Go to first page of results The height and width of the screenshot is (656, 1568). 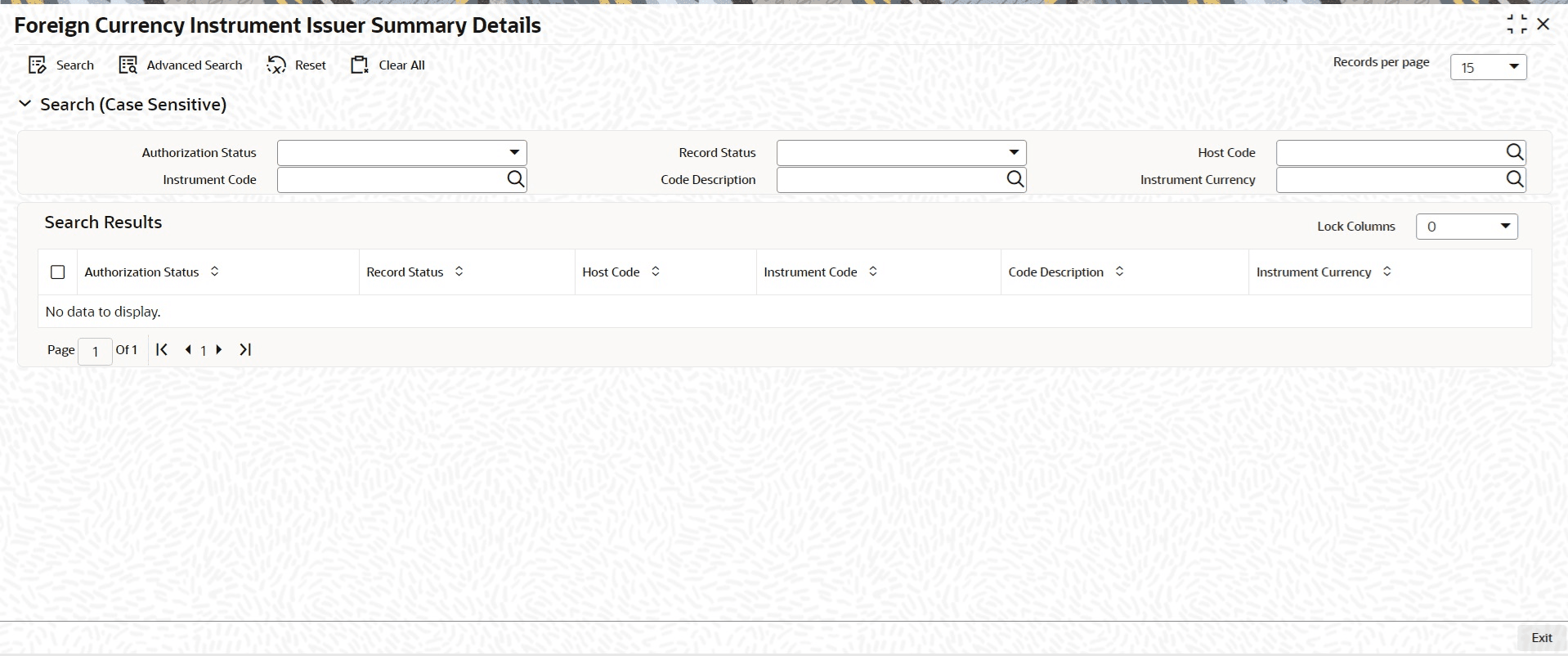tap(162, 349)
